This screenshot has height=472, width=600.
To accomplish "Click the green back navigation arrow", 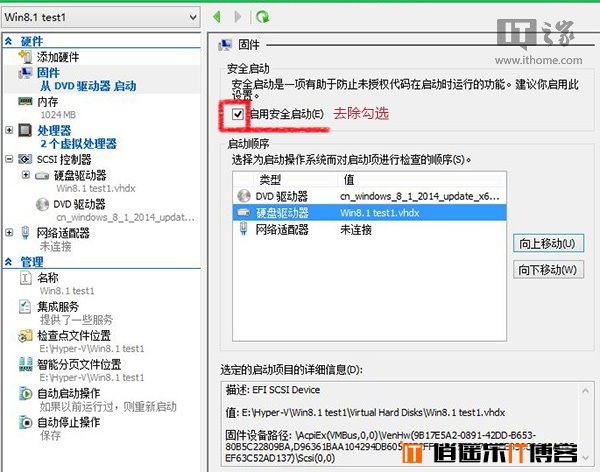I will click(217, 17).
